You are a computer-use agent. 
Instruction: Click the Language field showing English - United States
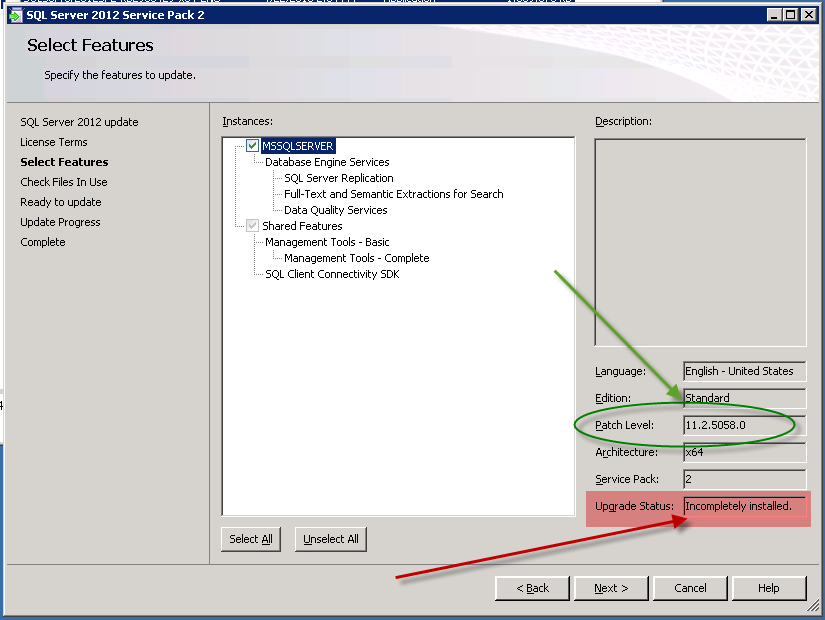point(744,371)
